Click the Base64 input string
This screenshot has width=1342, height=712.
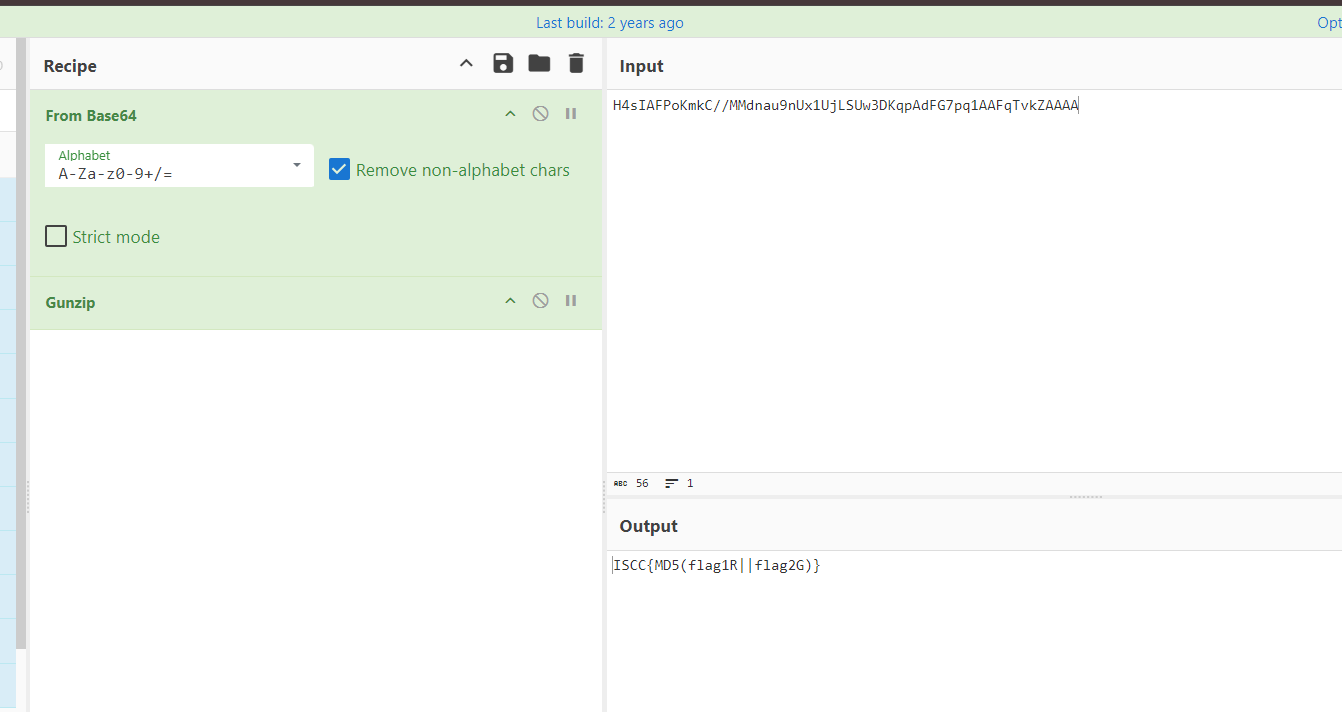click(846, 105)
